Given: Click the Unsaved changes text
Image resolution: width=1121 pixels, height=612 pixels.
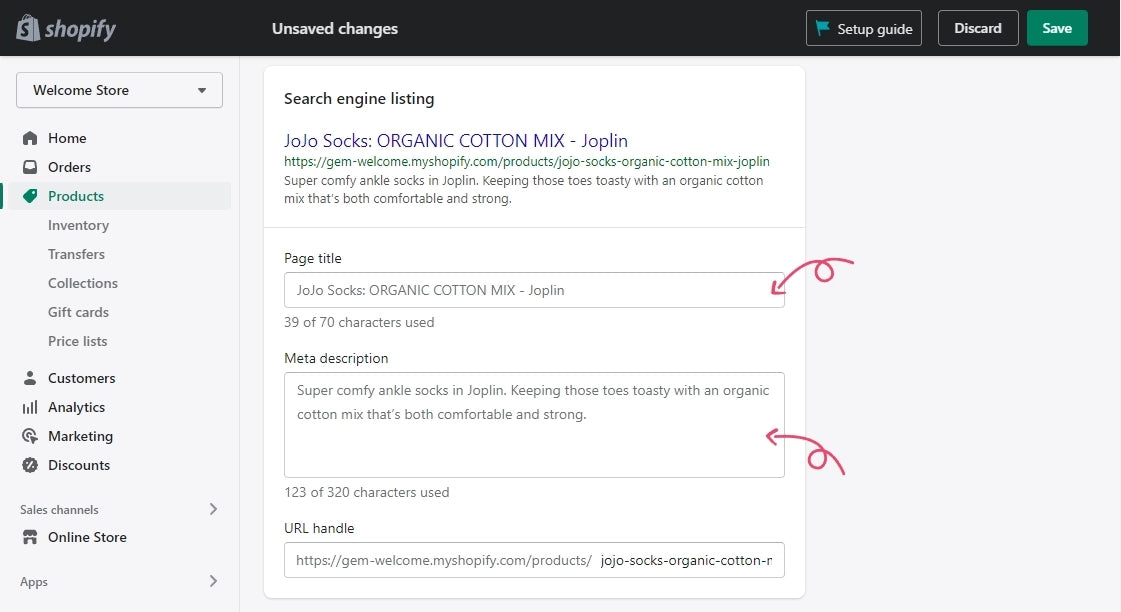Looking at the screenshot, I should click(335, 29).
